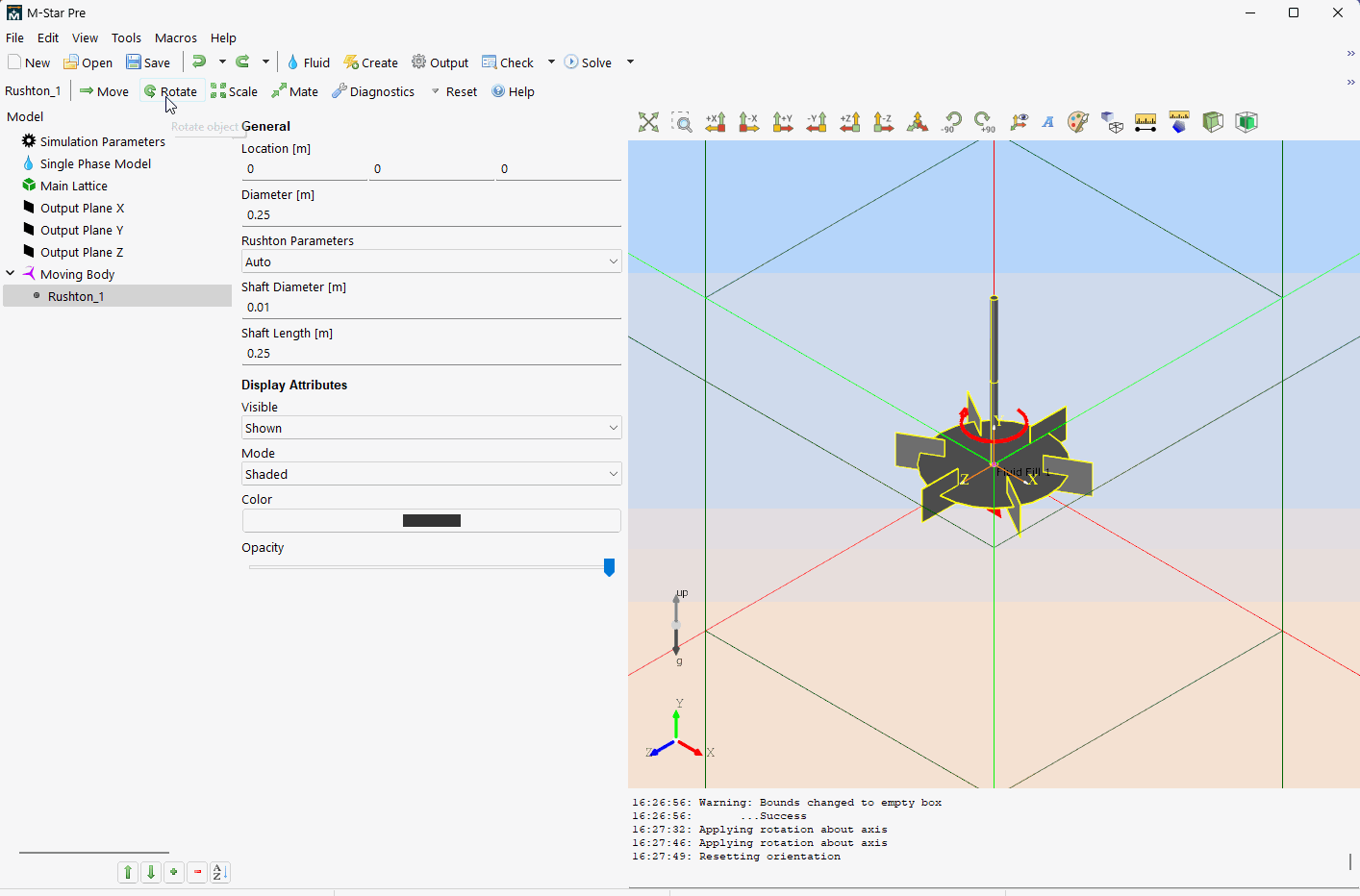Create a new file with New

point(29,62)
